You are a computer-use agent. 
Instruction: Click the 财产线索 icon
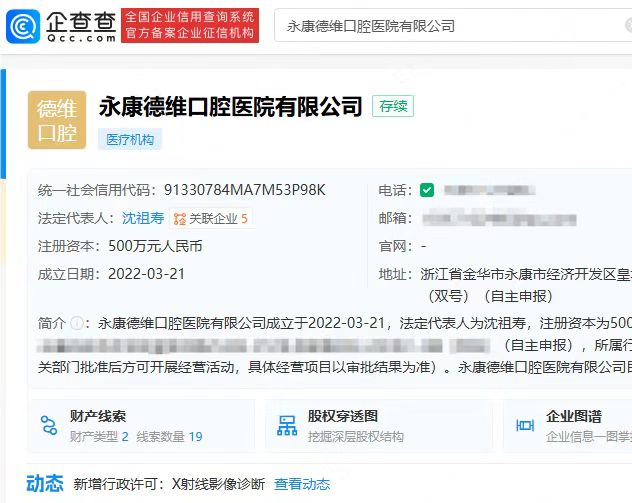click(50, 425)
